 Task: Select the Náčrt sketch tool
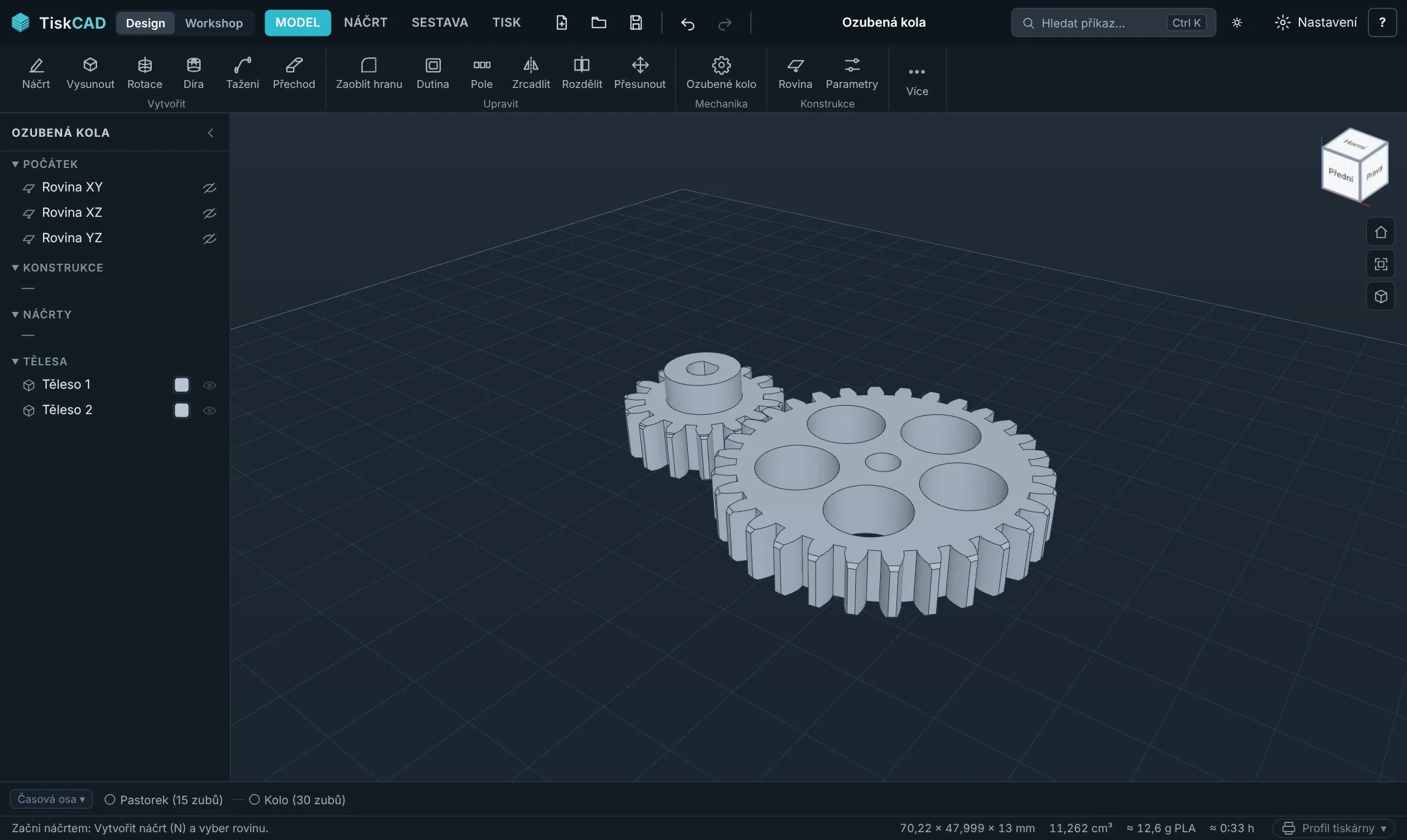click(36, 73)
